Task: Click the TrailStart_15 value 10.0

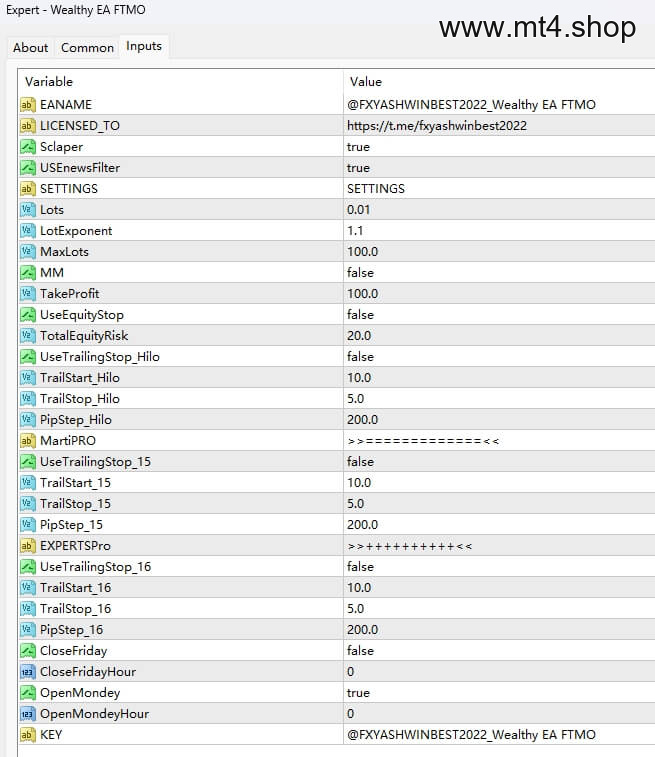Action: [359, 483]
